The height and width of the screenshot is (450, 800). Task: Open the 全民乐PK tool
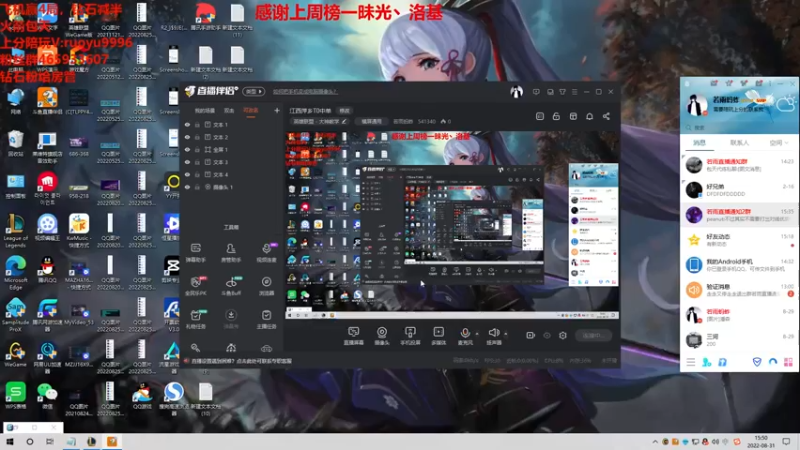[195, 286]
